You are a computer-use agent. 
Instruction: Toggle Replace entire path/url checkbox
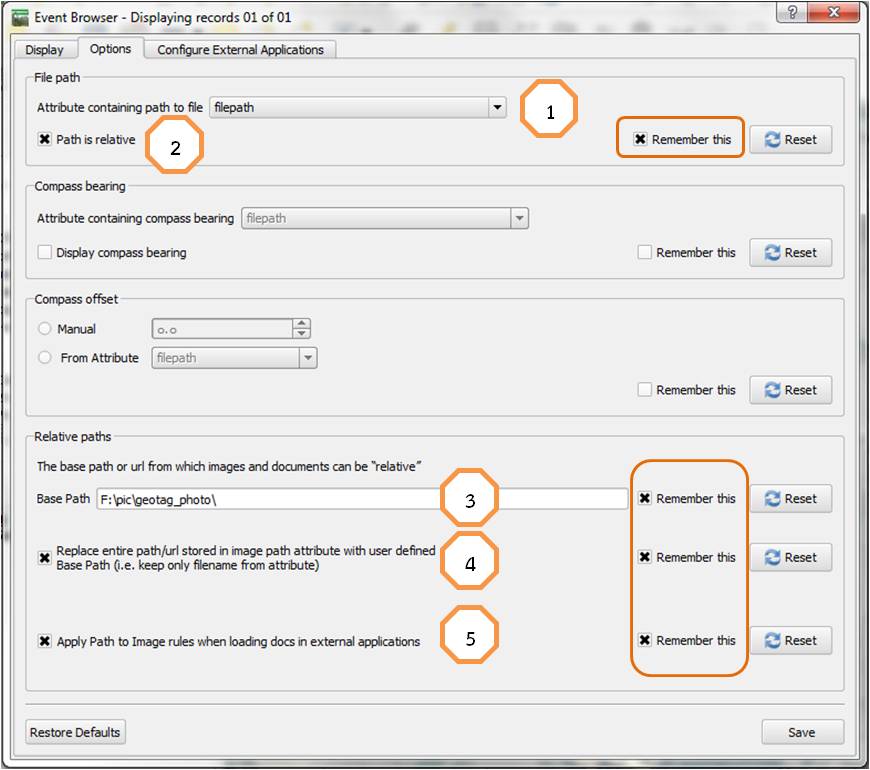coord(44,558)
